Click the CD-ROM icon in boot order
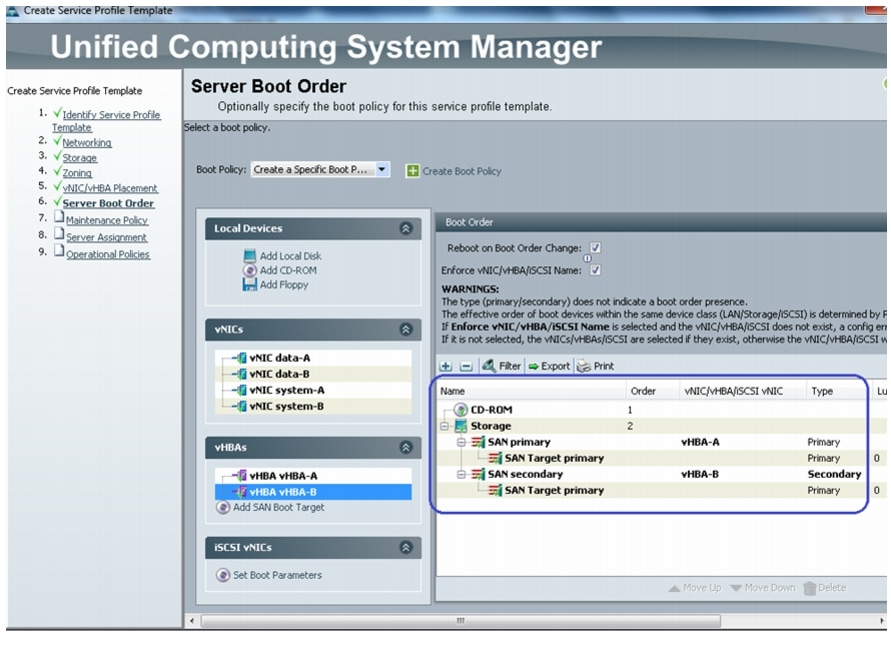The width and height of the screenshot is (891, 662). coord(461,410)
